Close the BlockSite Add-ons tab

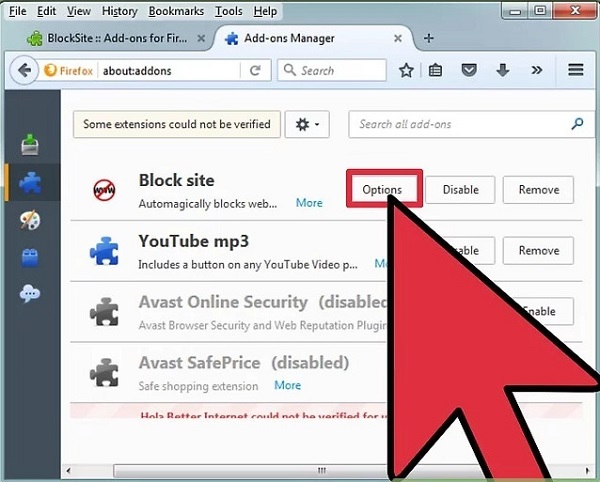(201, 38)
